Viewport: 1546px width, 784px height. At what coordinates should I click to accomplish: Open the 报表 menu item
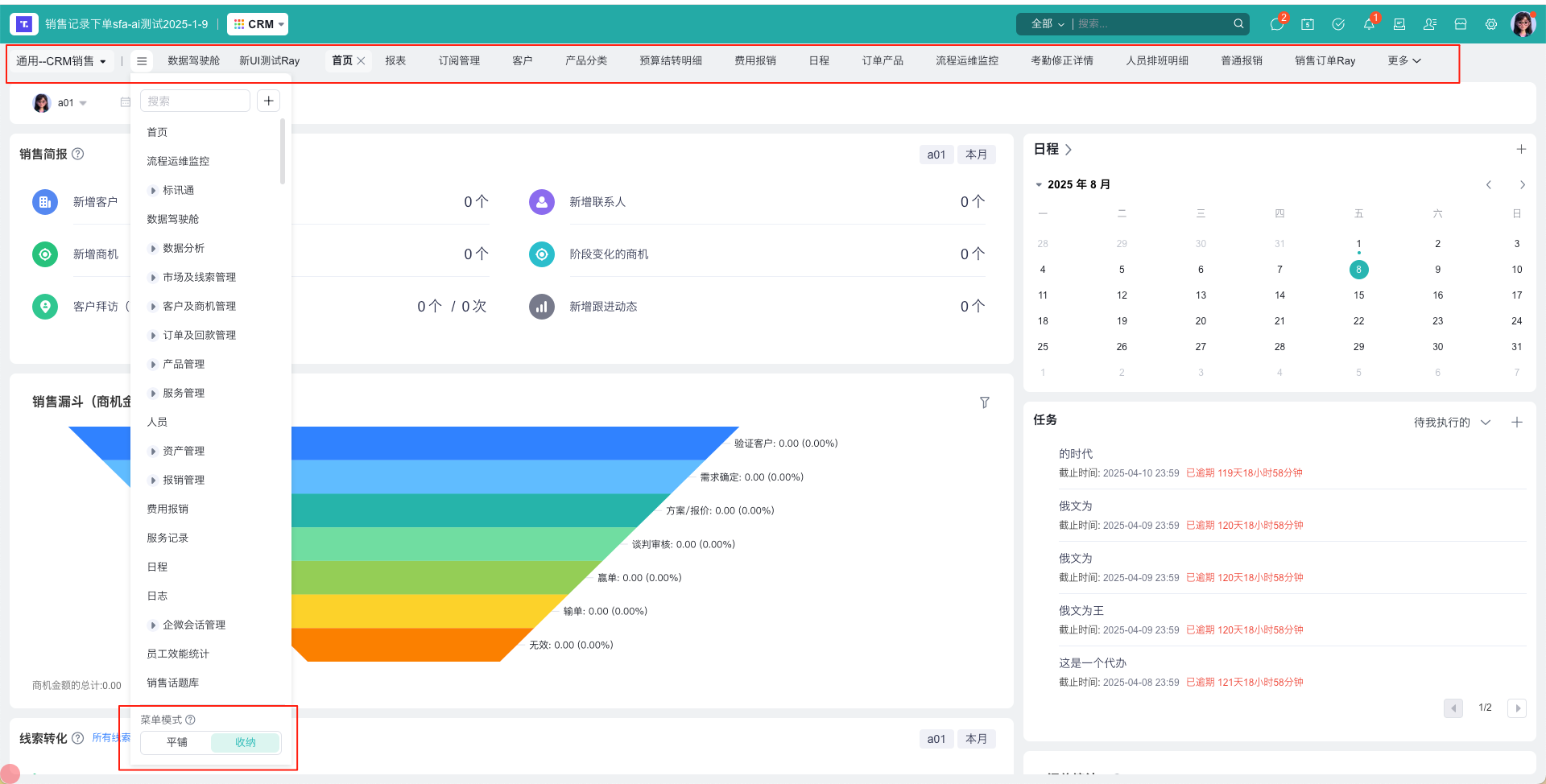tap(395, 60)
